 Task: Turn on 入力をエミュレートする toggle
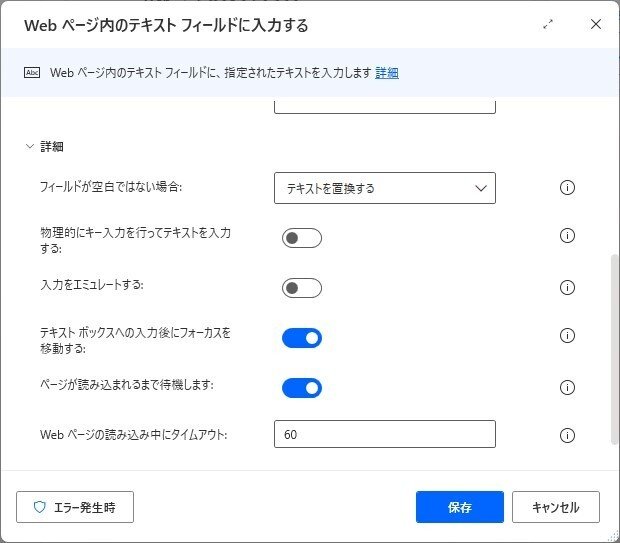click(302, 288)
